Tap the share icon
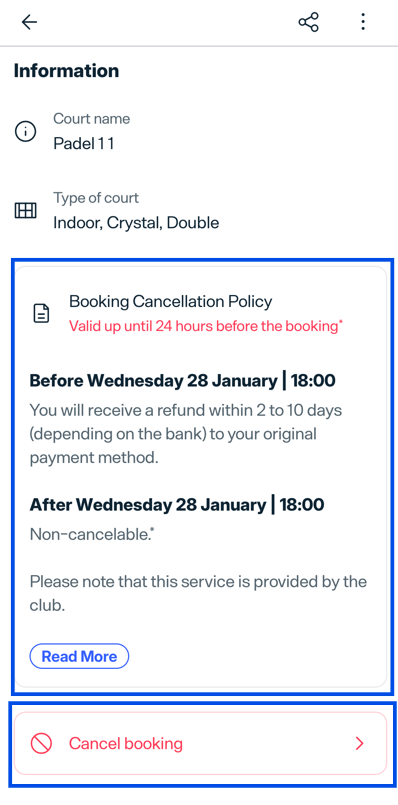Viewport: 398px width, 805px height. tap(309, 22)
